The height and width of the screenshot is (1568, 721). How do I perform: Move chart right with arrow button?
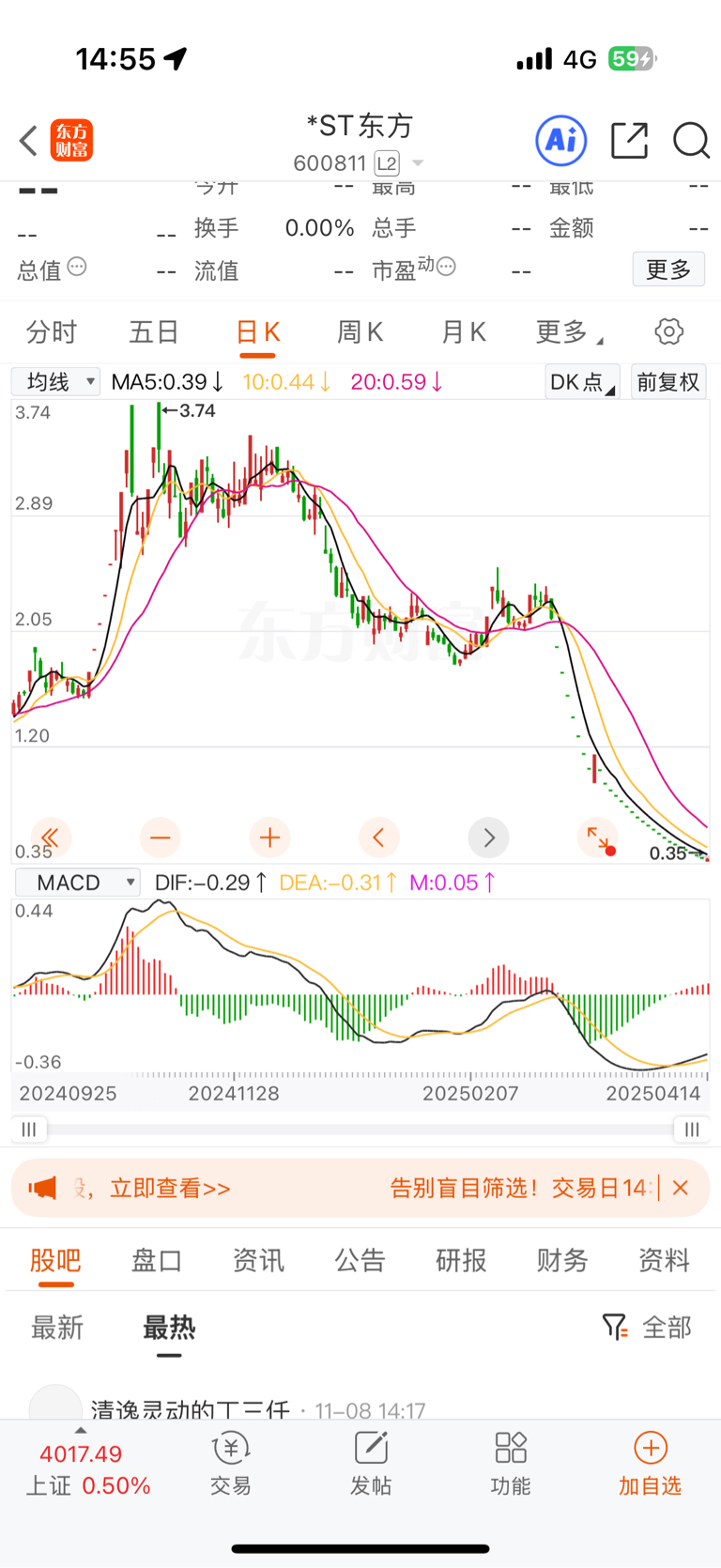click(488, 838)
